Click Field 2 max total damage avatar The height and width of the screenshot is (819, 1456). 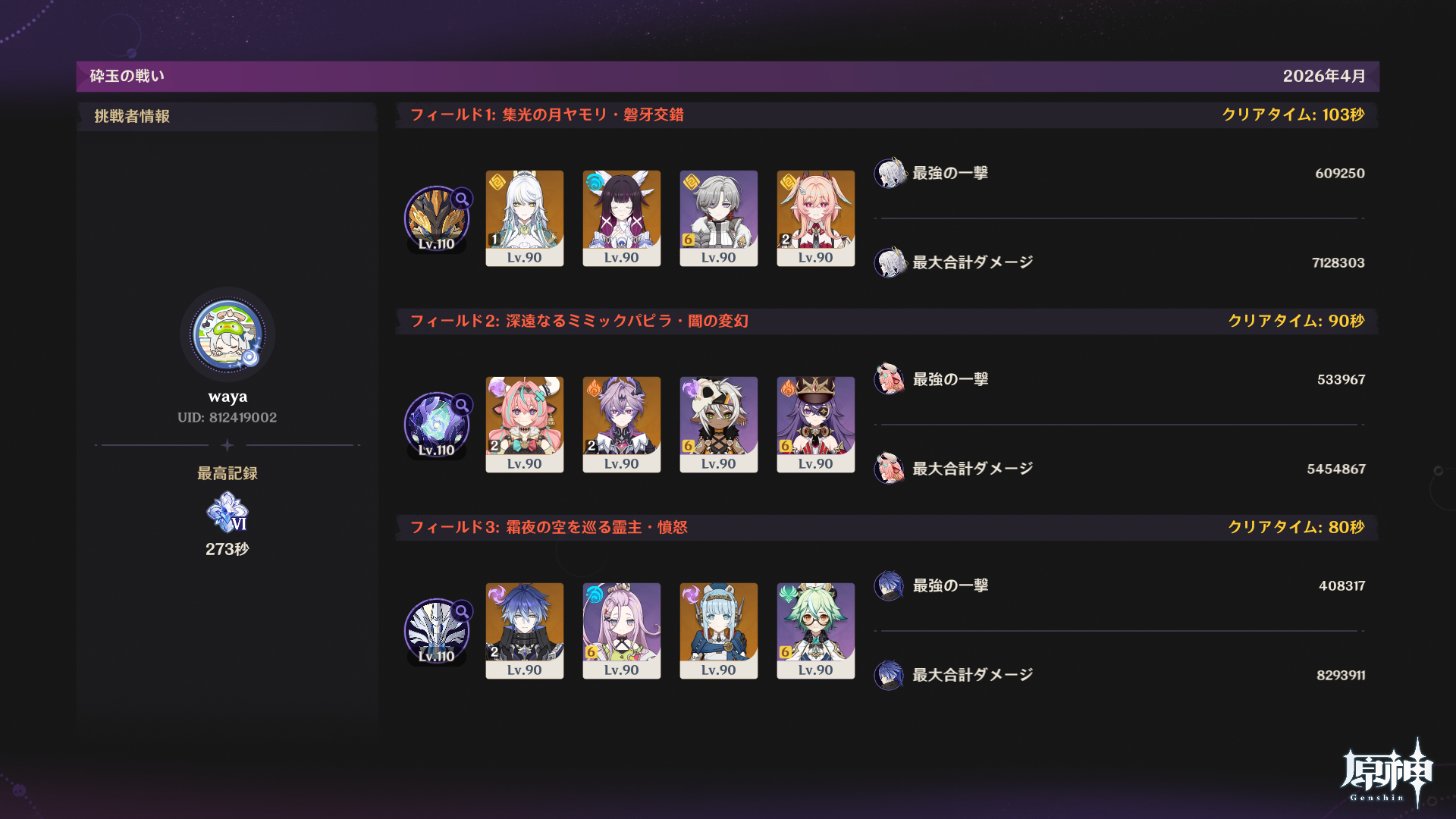point(890,469)
